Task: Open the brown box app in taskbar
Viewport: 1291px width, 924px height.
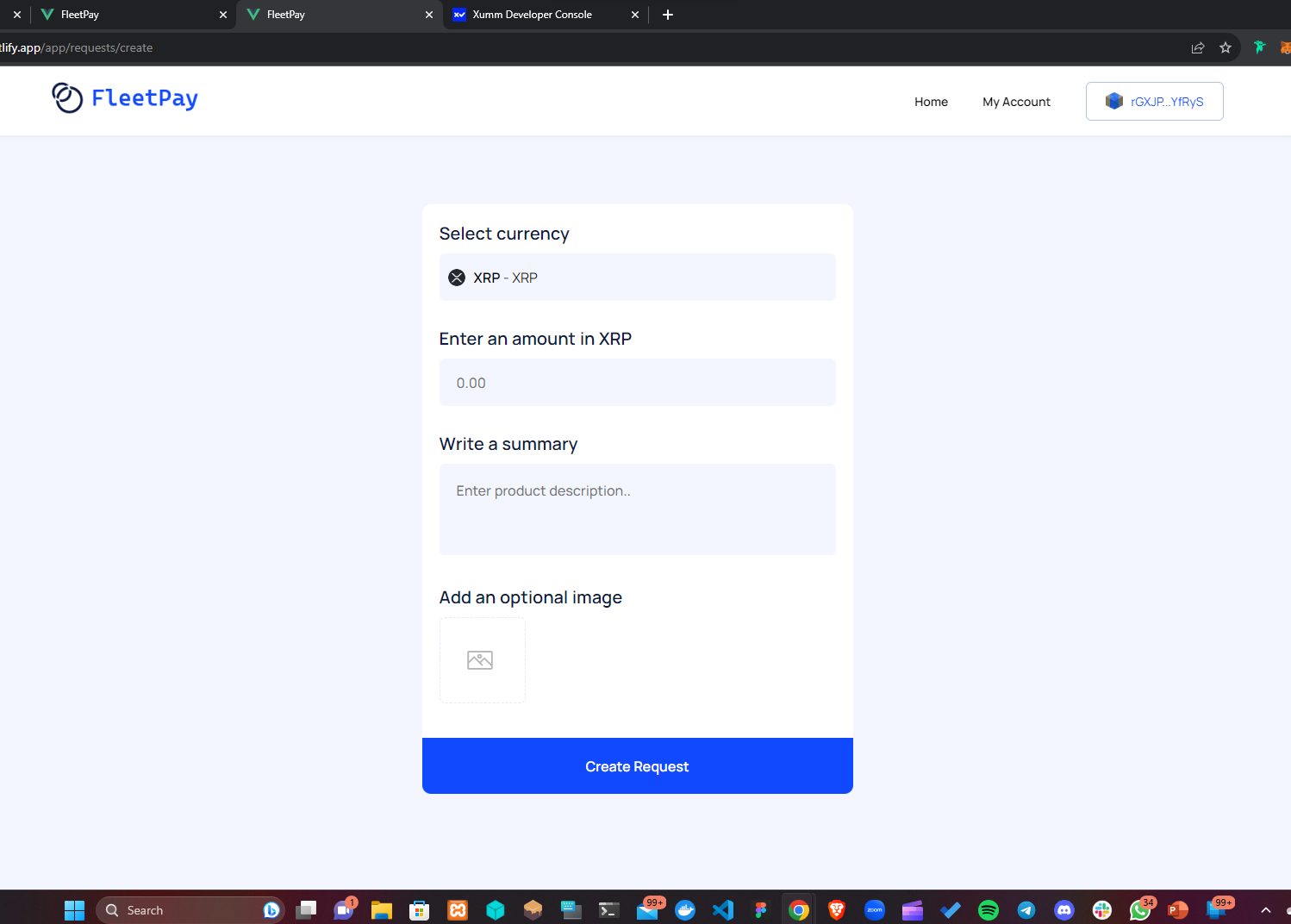Action: click(533, 910)
